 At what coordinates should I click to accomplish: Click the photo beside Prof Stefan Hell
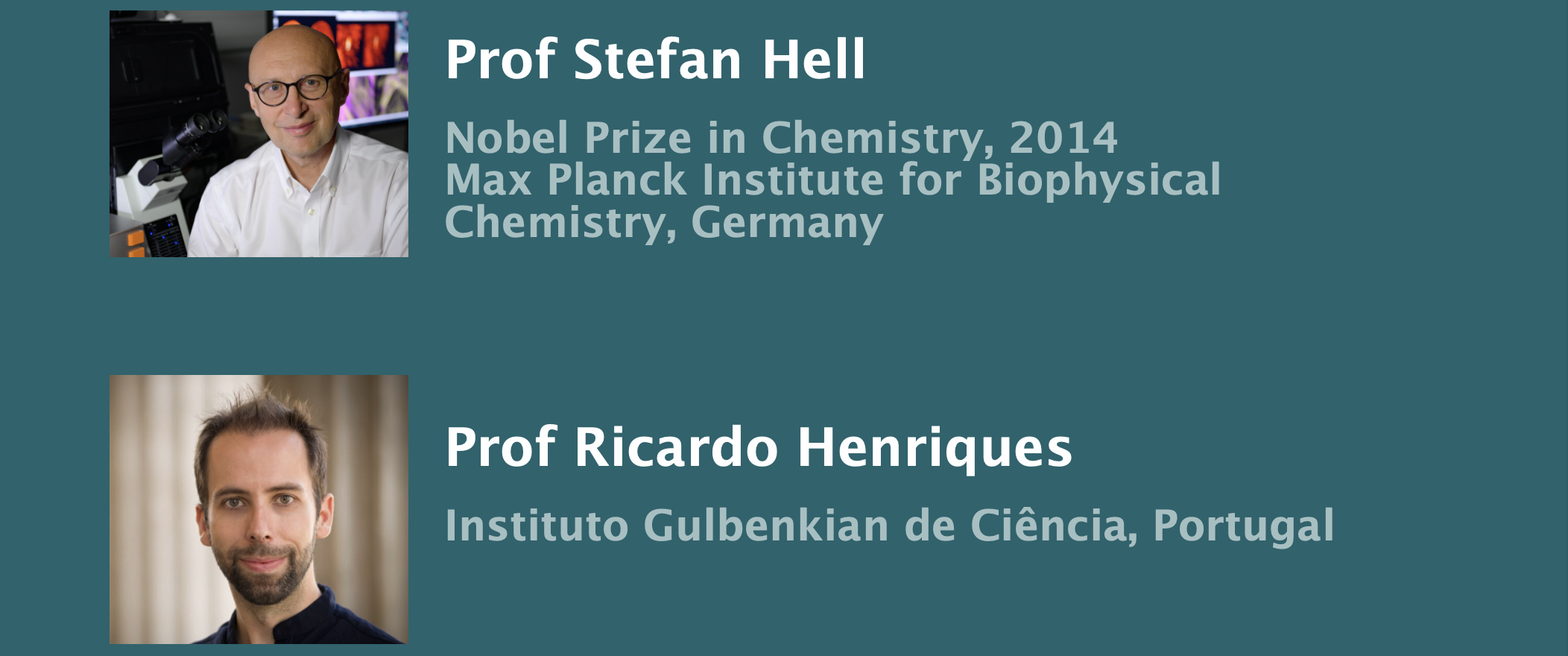pyautogui.click(x=259, y=134)
